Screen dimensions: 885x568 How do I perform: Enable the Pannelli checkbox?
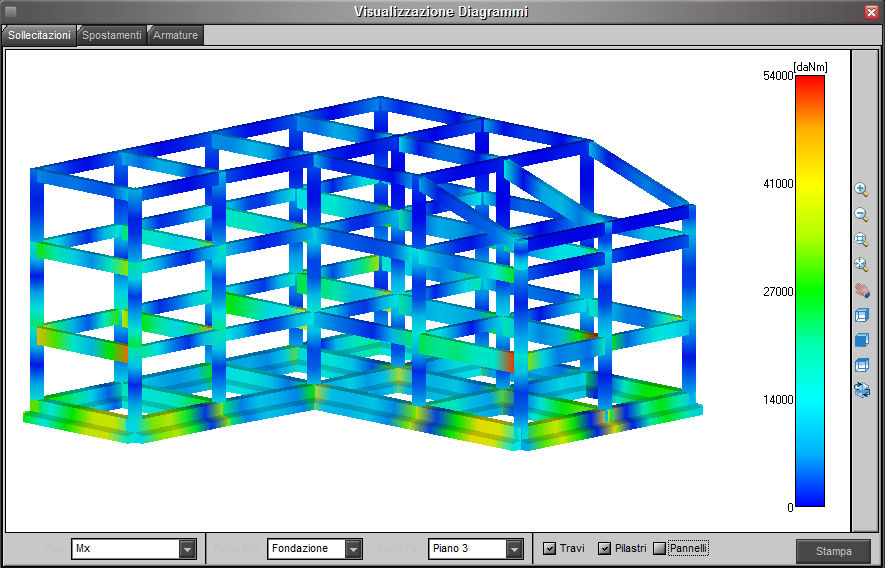pyautogui.click(x=659, y=549)
